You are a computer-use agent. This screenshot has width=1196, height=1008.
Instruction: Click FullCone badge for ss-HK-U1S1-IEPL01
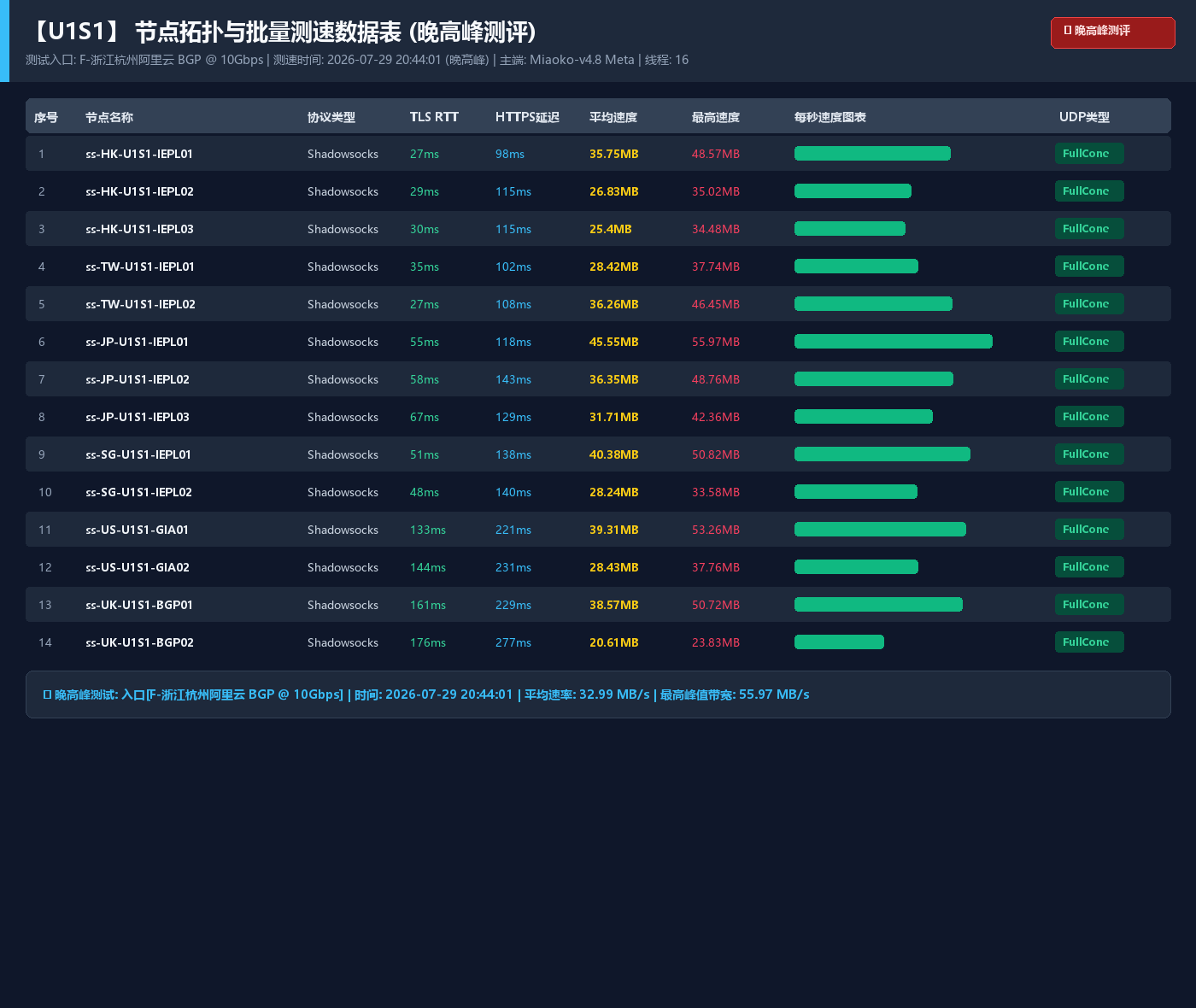pos(1089,154)
